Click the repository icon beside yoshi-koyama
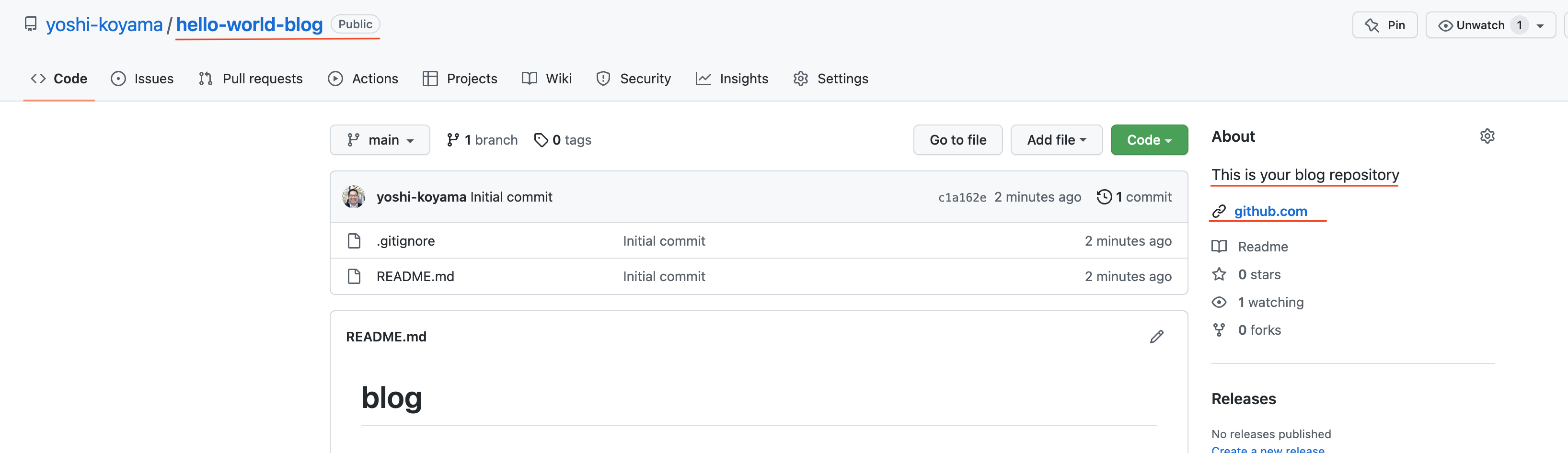Image resolution: width=1568 pixels, height=453 pixels. click(31, 24)
